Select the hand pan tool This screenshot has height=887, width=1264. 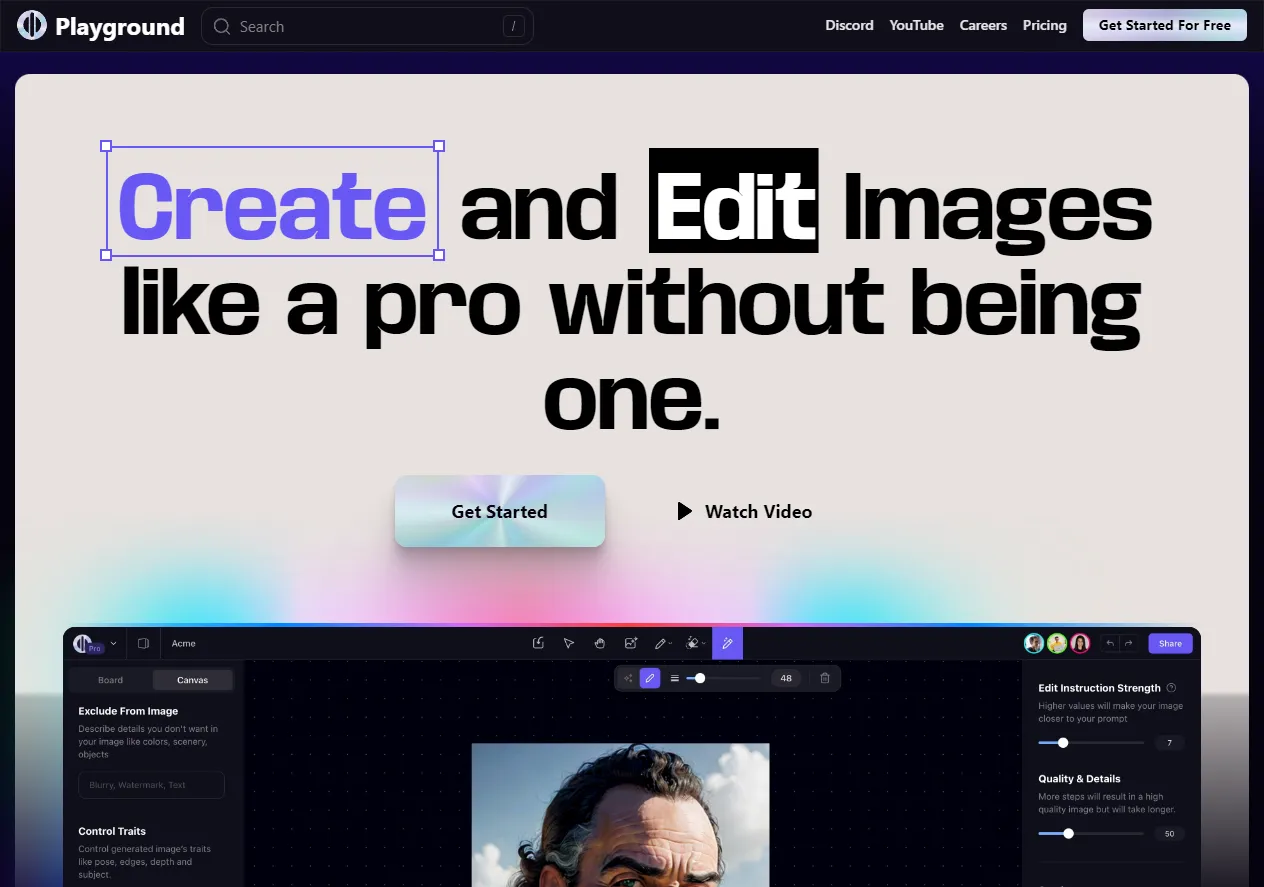(x=599, y=643)
